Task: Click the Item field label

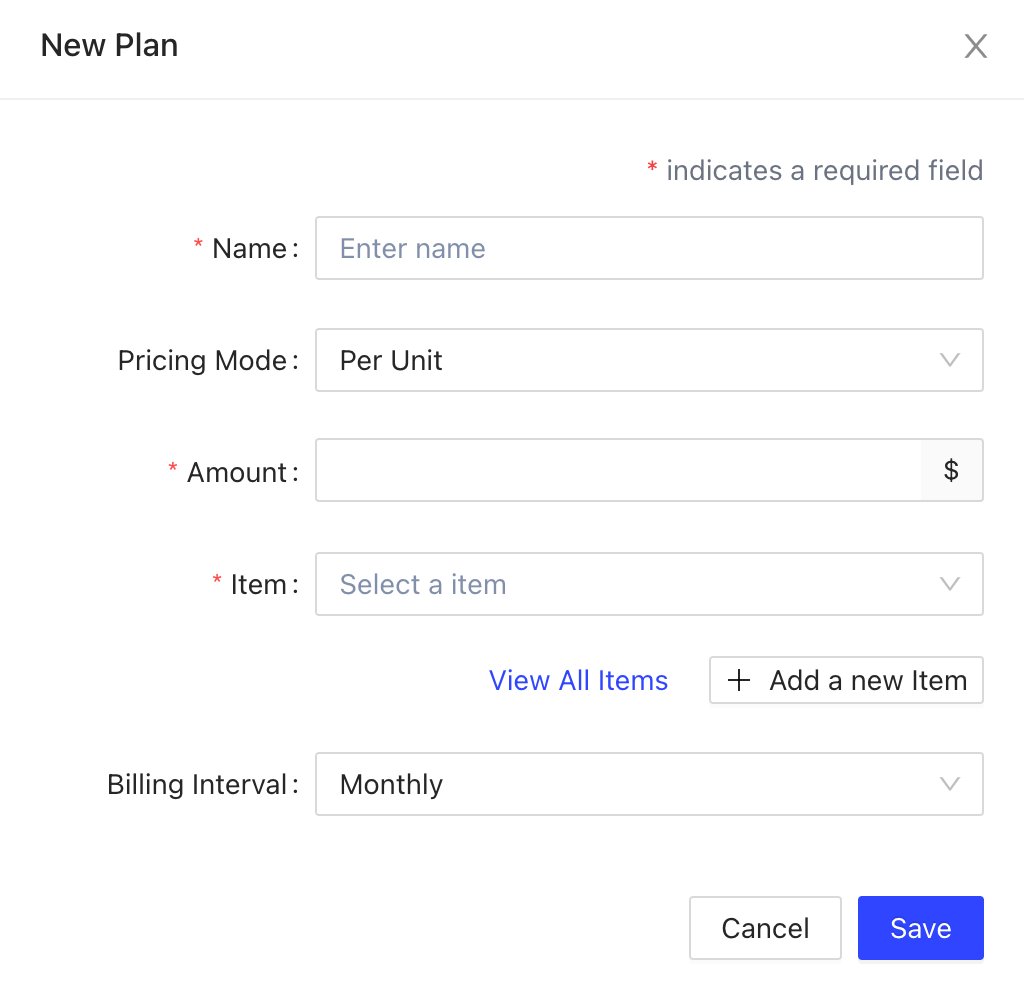Action: 258,585
